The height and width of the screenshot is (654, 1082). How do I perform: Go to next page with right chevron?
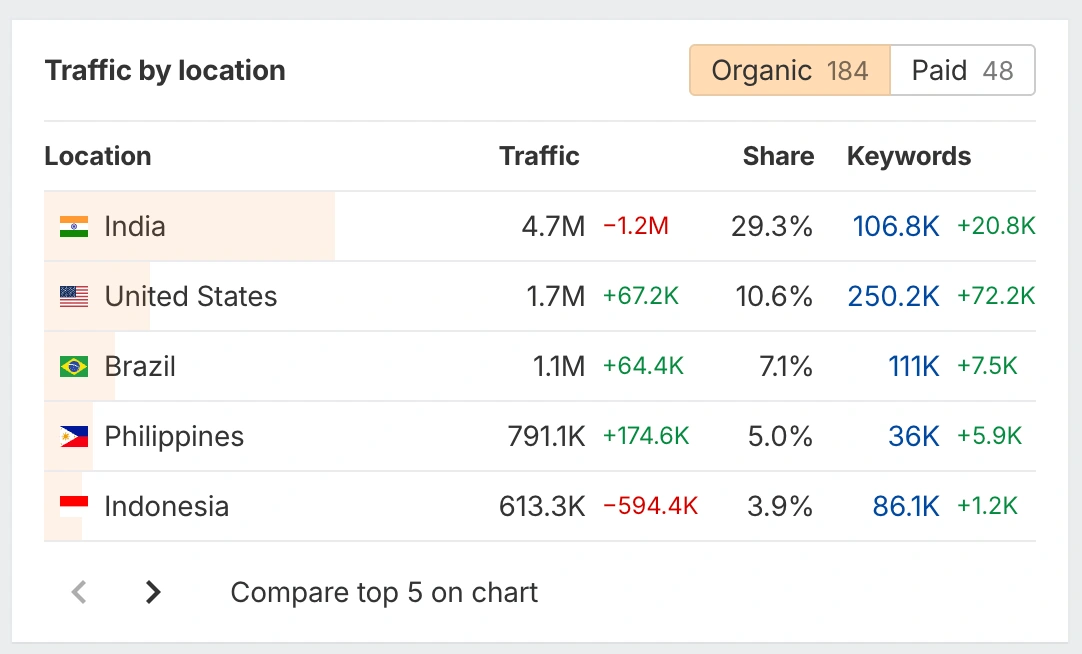[x=153, y=592]
